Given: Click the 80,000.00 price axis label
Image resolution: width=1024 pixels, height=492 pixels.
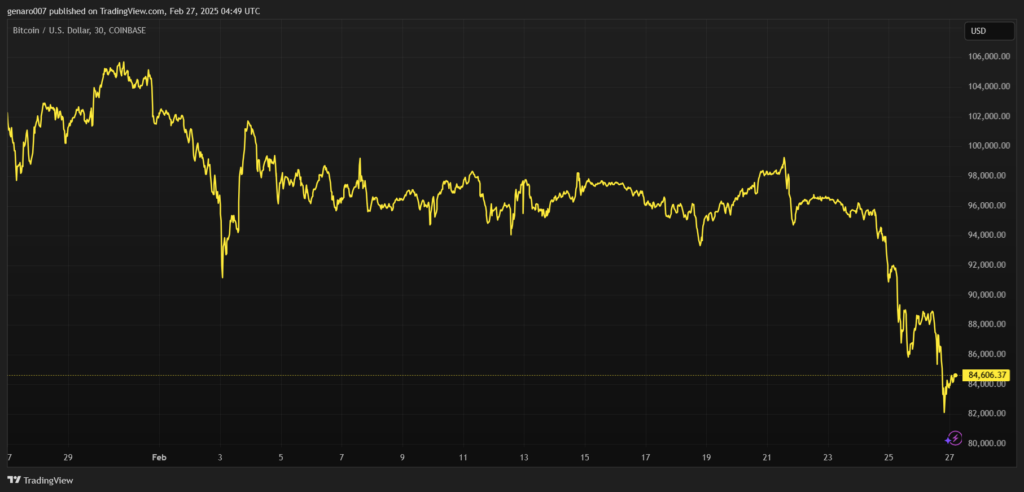Looking at the screenshot, I should point(986,443).
